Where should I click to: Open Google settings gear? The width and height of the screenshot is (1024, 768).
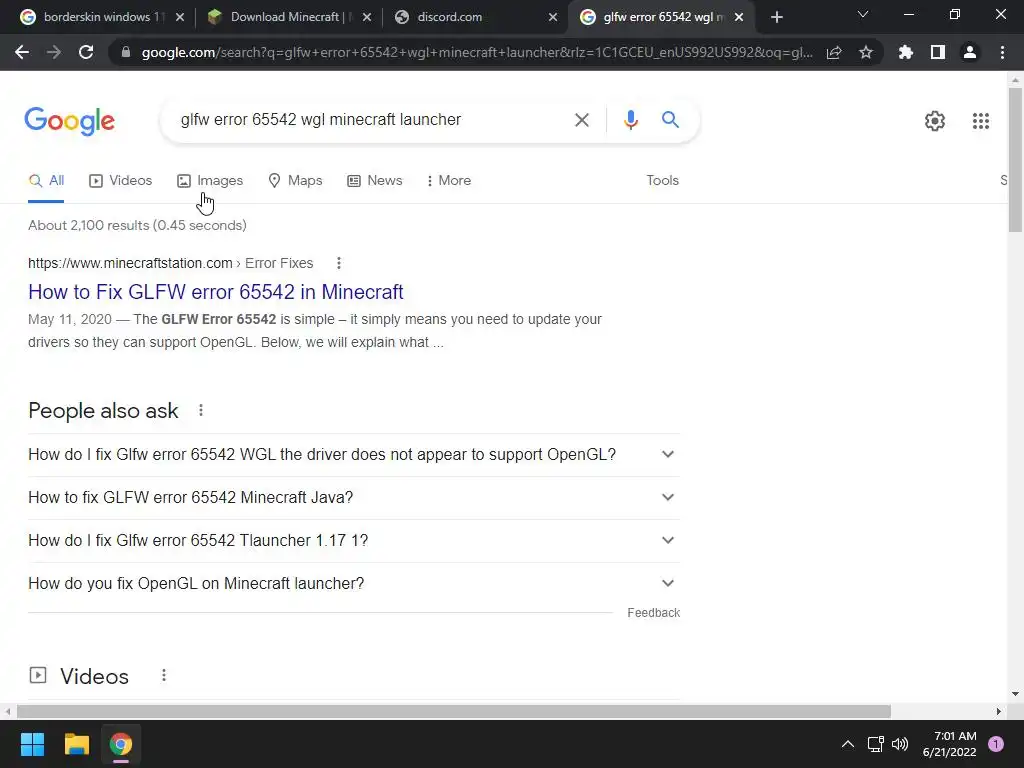935,121
